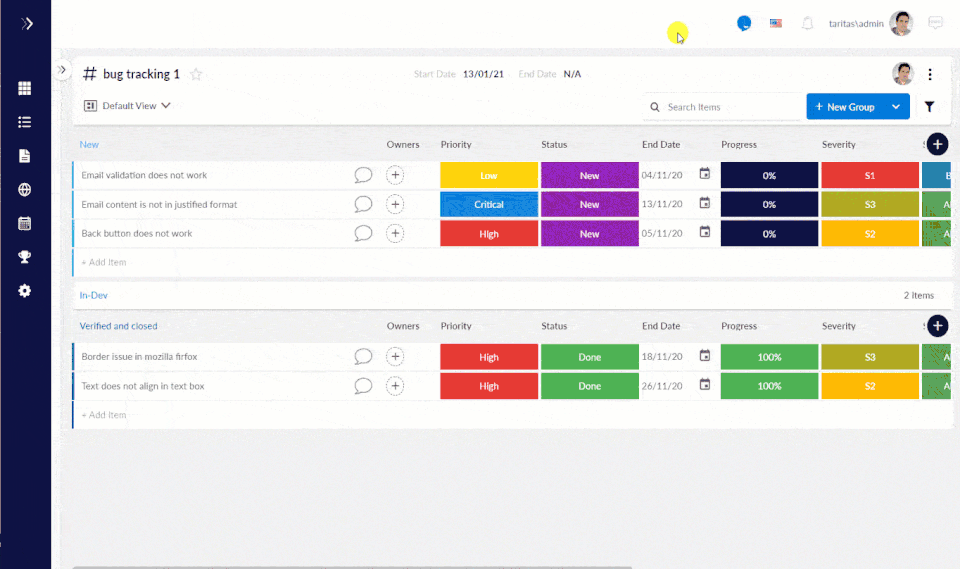Add owner to Border issue in mozilla firfox

pyautogui.click(x=395, y=356)
